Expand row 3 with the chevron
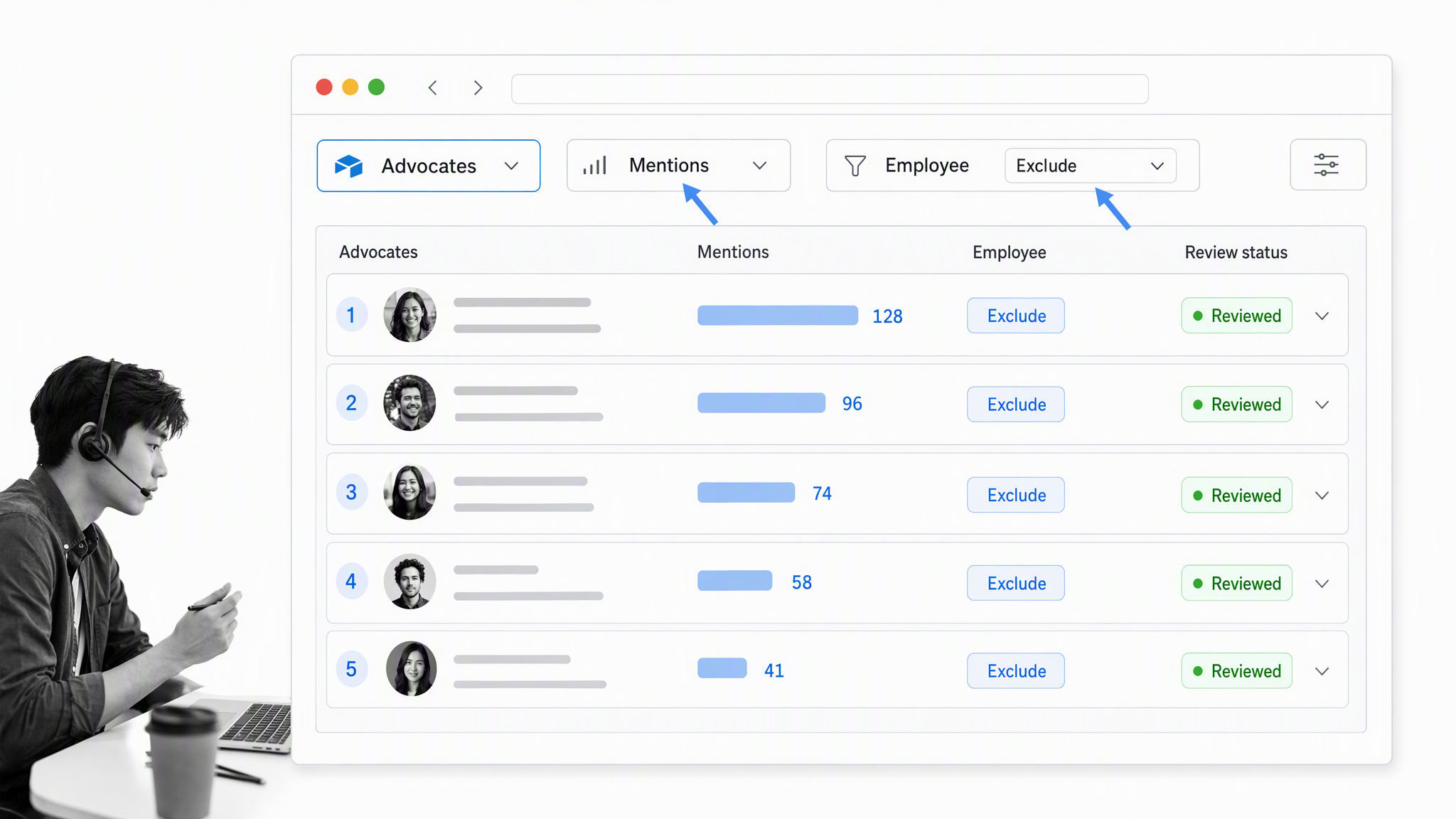This screenshot has height=819, width=1456. (1322, 496)
